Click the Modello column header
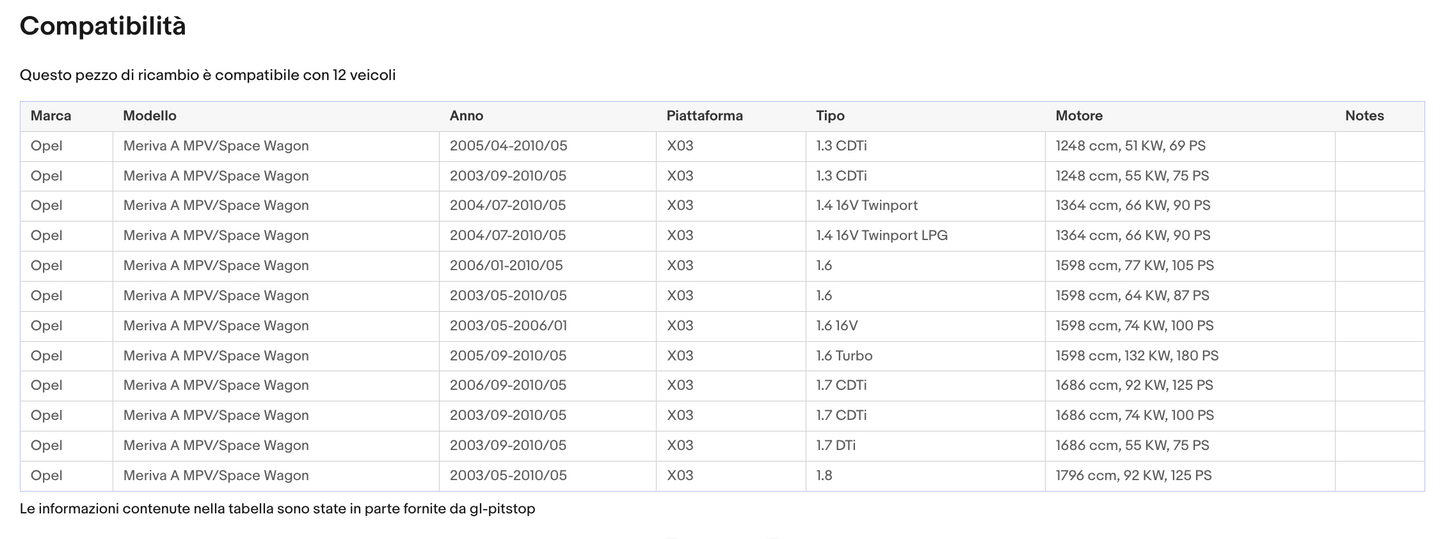This screenshot has height=539, width=1445. [149, 116]
